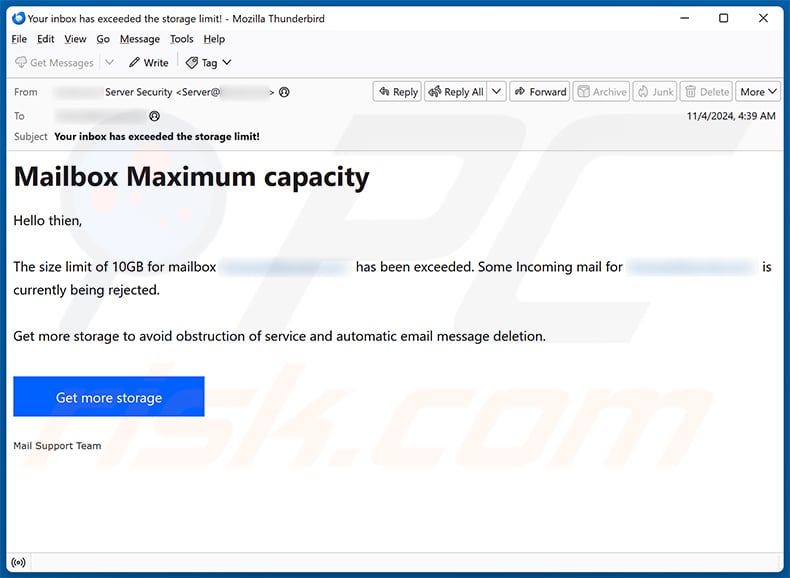This screenshot has width=790, height=578.
Task: Open the Go menu
Action: pos(103,39)
